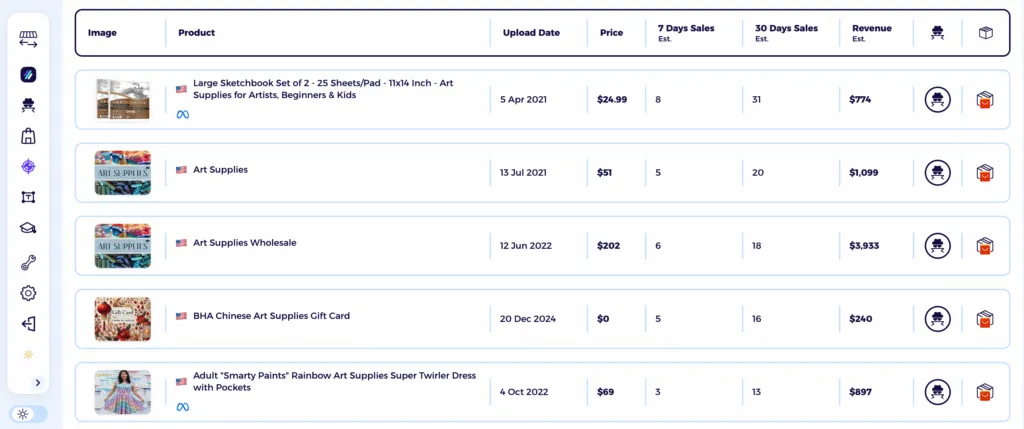The image size is (1024, 429).
Task: Sort by the Price column header
Action: (611, 33)
